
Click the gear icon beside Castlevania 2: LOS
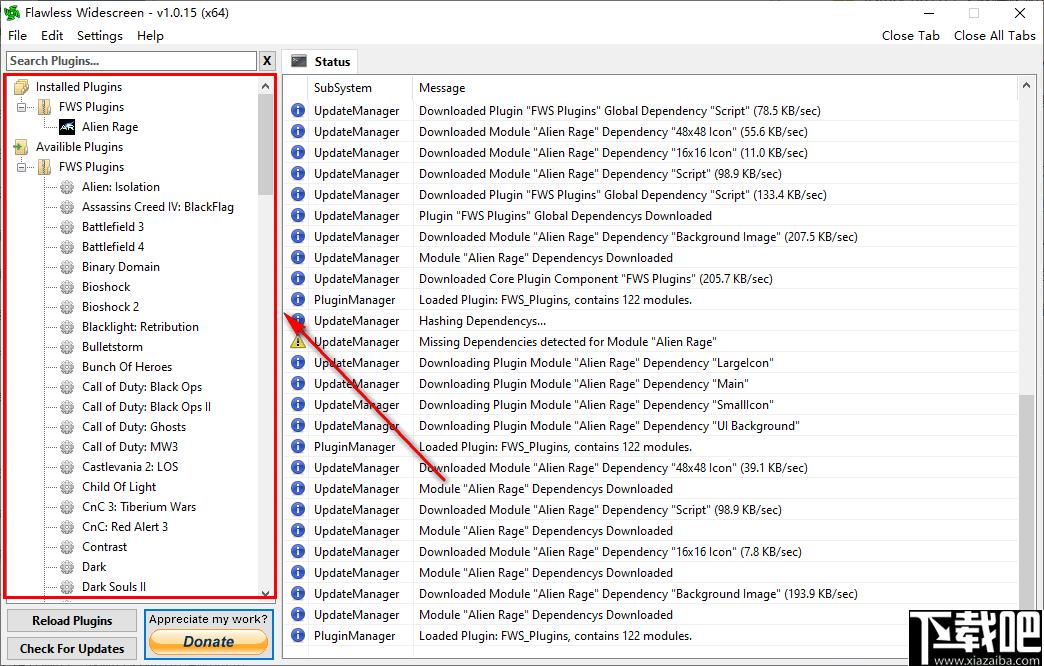point(67,467)
